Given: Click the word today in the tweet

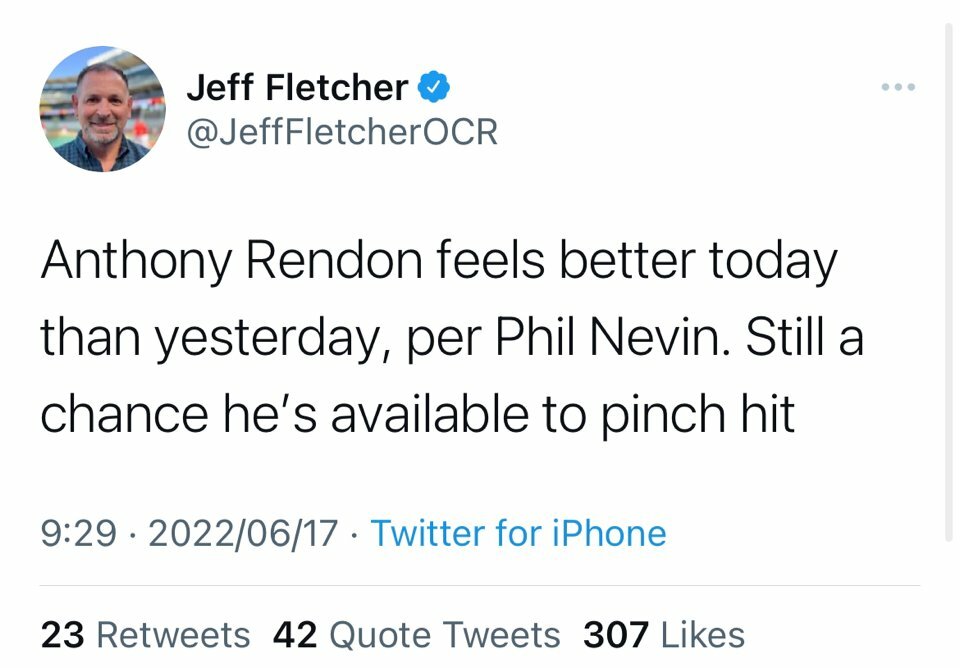Looking at the screenshot, I should coord(772,263).
